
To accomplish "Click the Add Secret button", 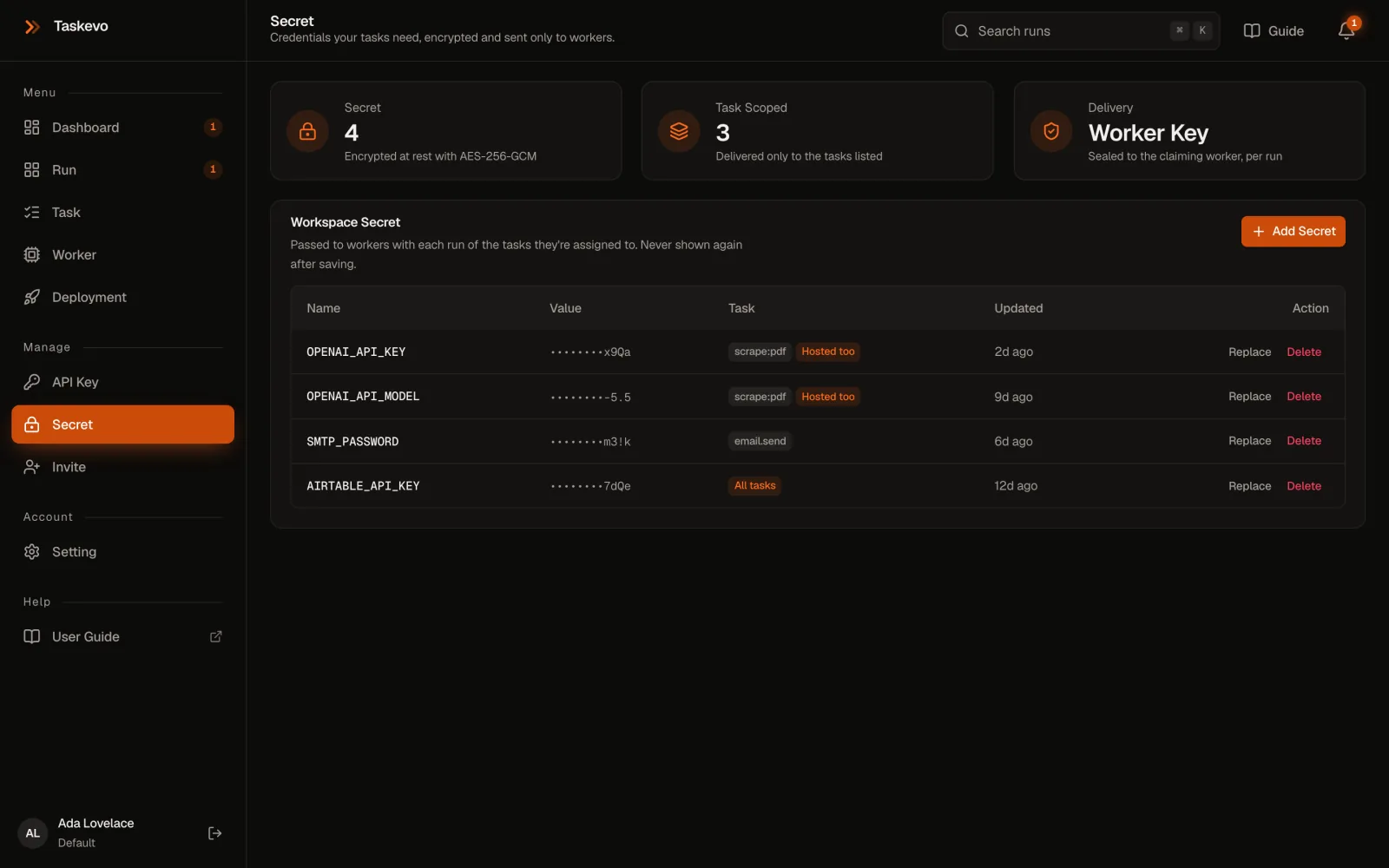I will click(1293, 232).
